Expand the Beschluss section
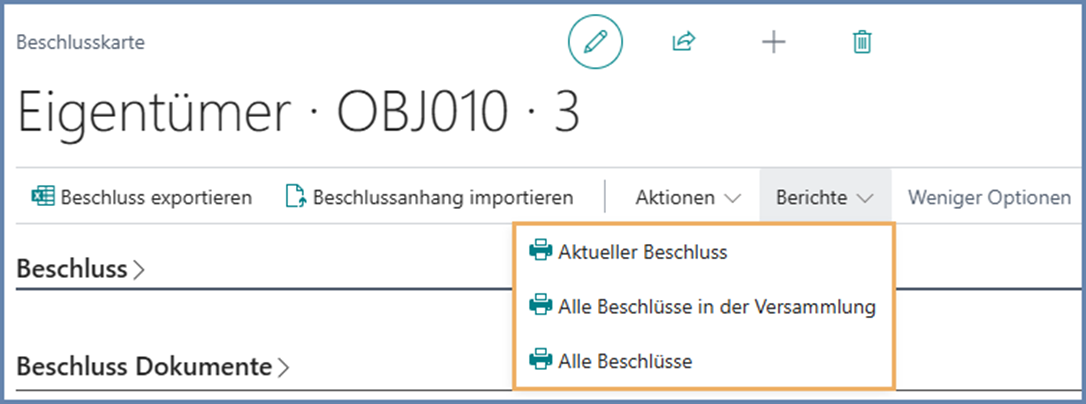This screenshot has width=1086, height=404. pos(80,269)
